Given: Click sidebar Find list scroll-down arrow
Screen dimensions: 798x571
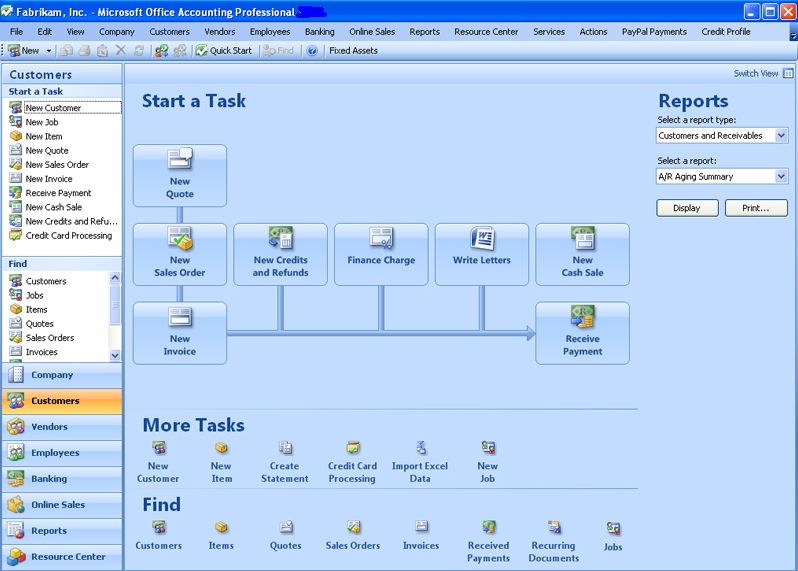Looking at the screenshot, I should coord(115,355).
